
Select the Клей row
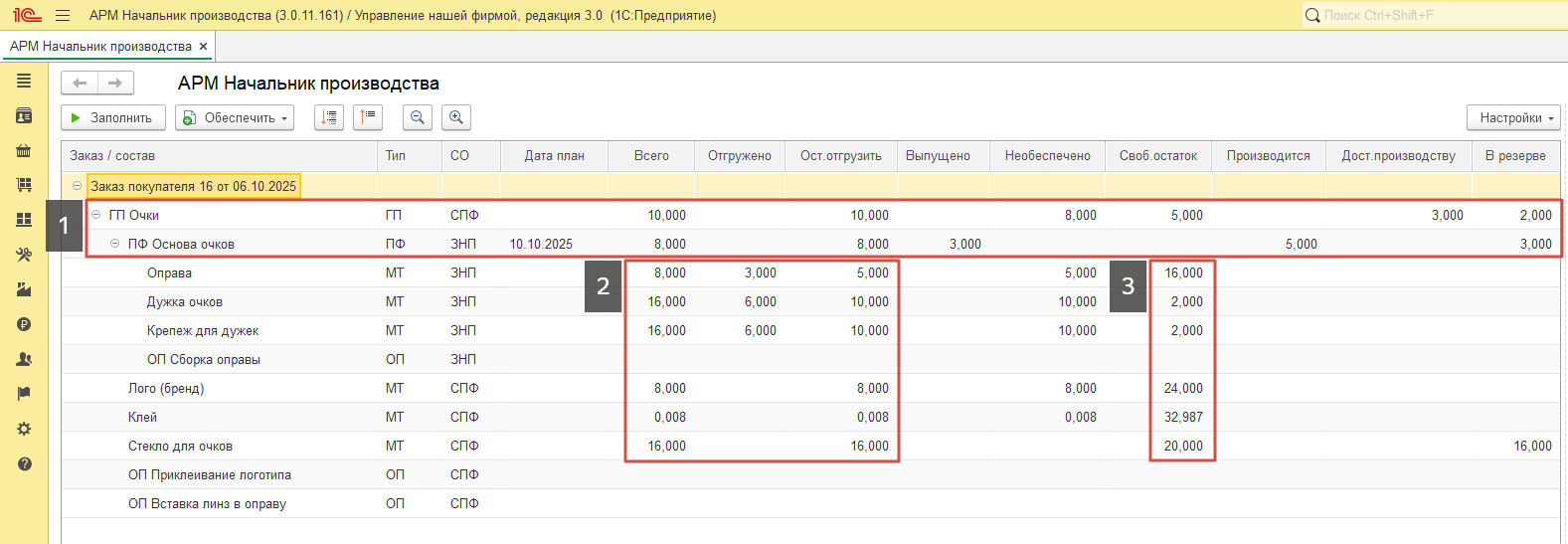tap(810, 417)
